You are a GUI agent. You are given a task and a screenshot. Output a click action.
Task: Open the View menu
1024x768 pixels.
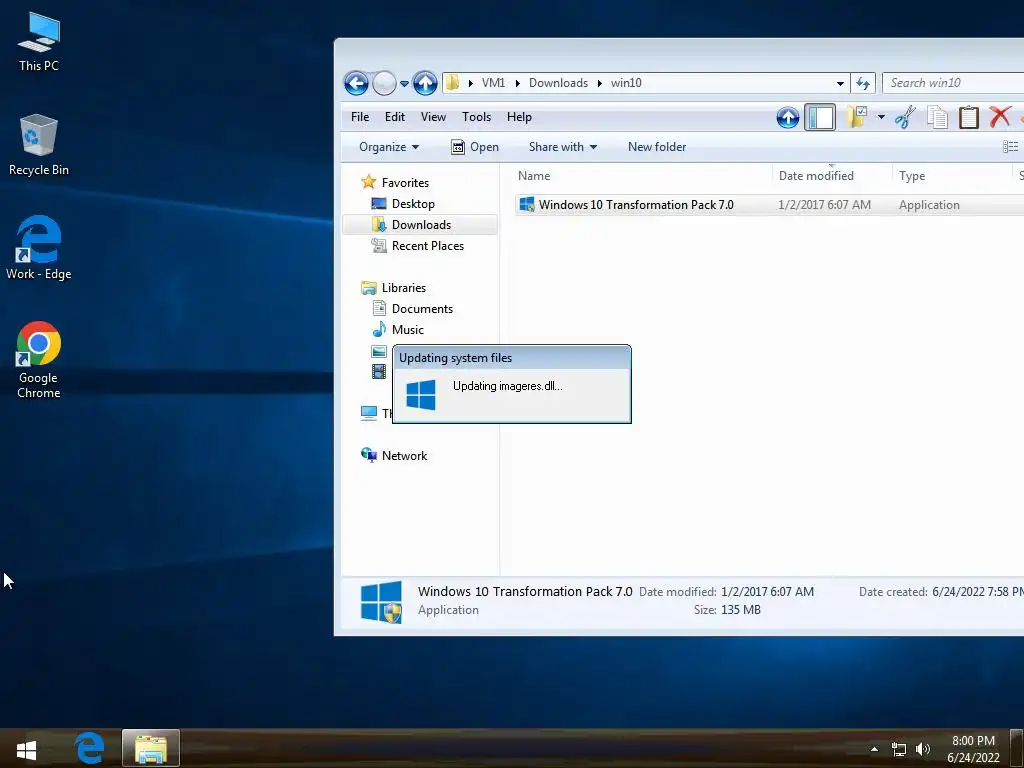(x=433, y=117)
